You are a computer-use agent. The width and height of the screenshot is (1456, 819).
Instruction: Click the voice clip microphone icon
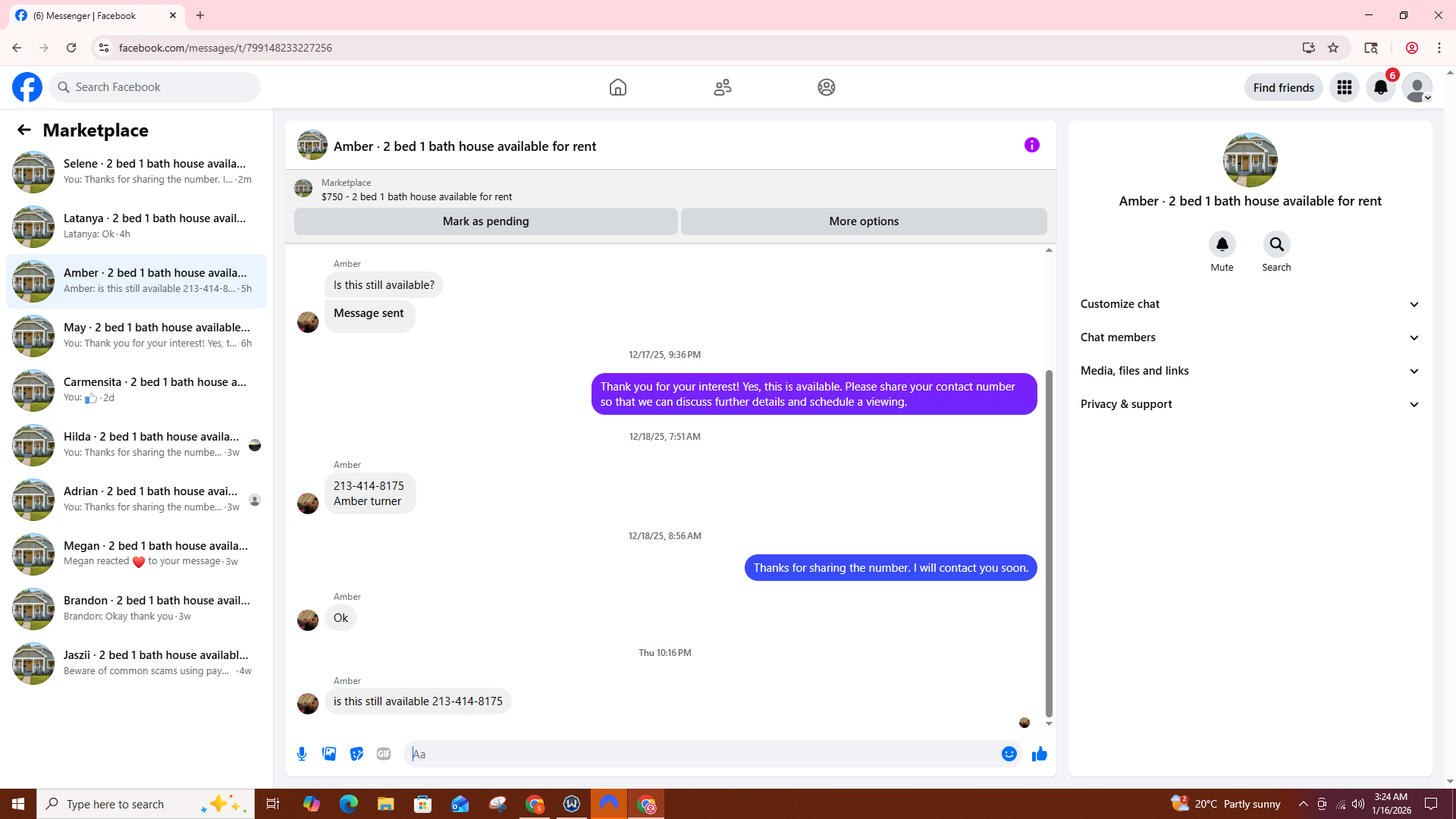click(x=302, y=754)
